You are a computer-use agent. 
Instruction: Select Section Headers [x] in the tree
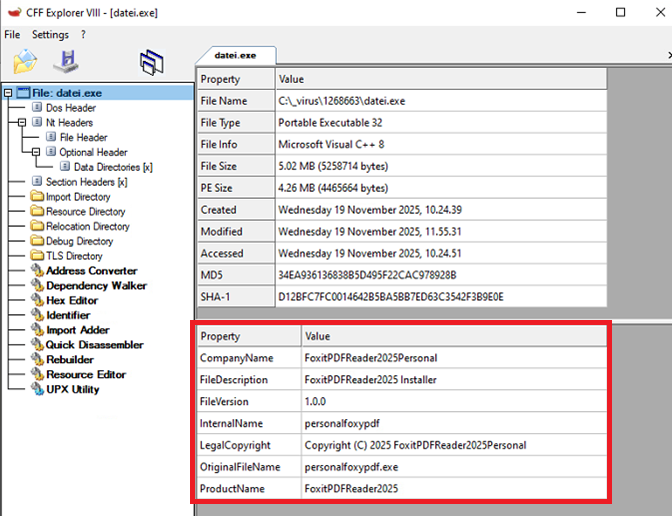pyautogui.click(x=86, y=182)
